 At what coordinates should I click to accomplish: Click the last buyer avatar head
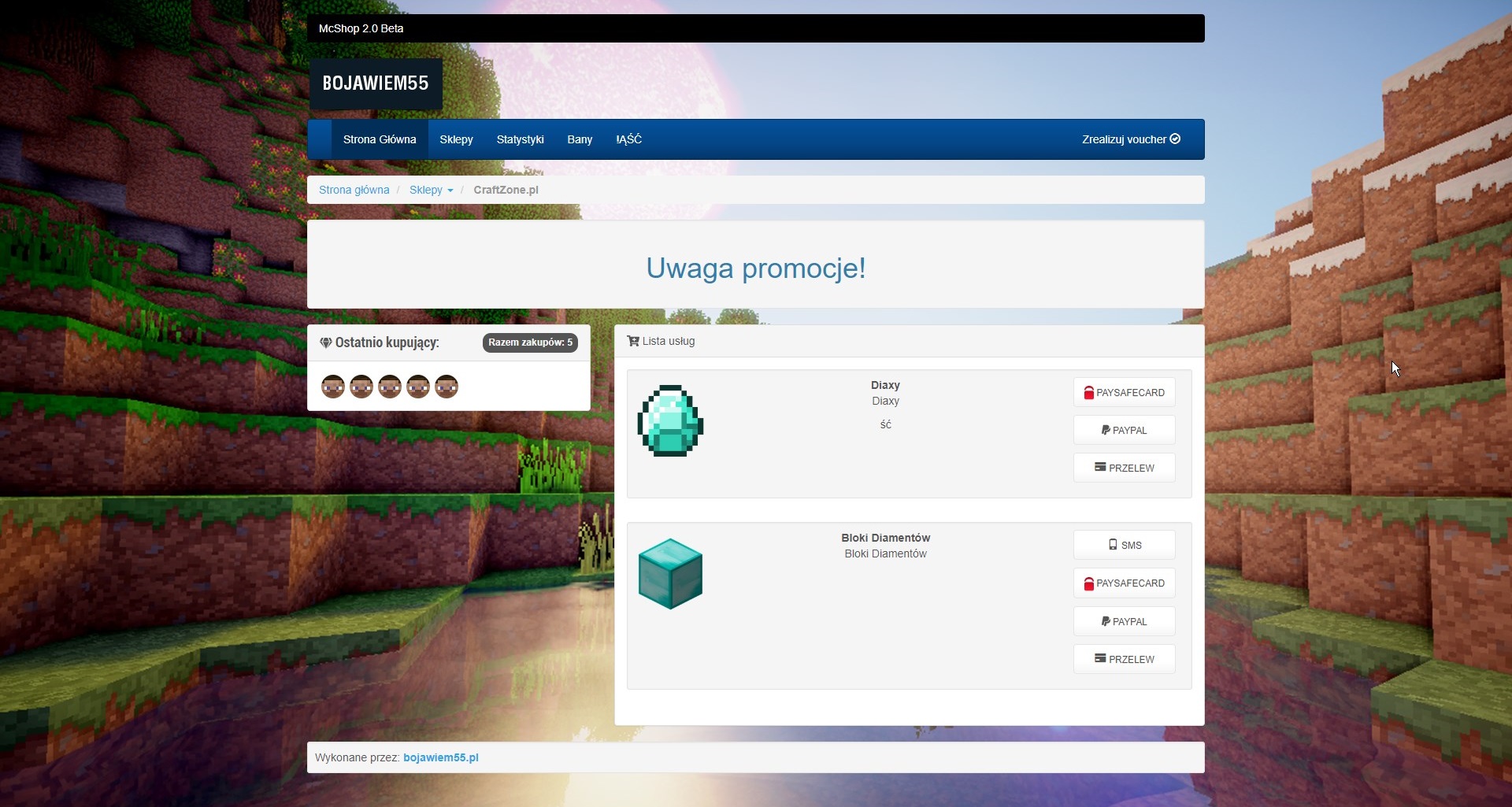[x=447, y=387]
